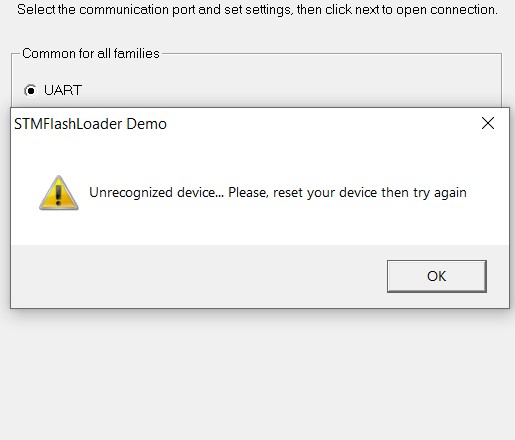Click the word 'Demo' in the dialog title
515x440 pixels.
click(146, 124)
